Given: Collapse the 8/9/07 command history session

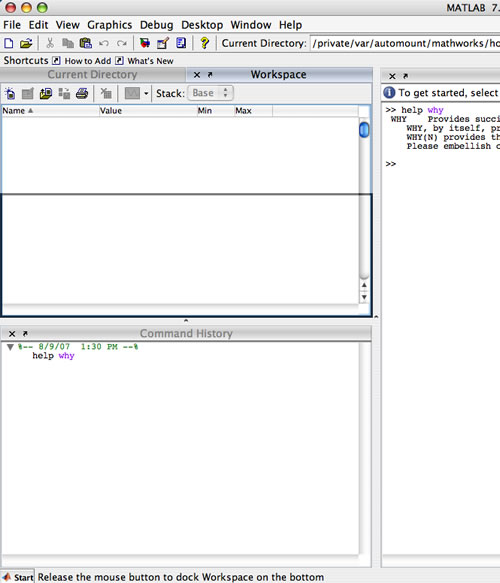Looking at the screenshot, I should (10, 347).
